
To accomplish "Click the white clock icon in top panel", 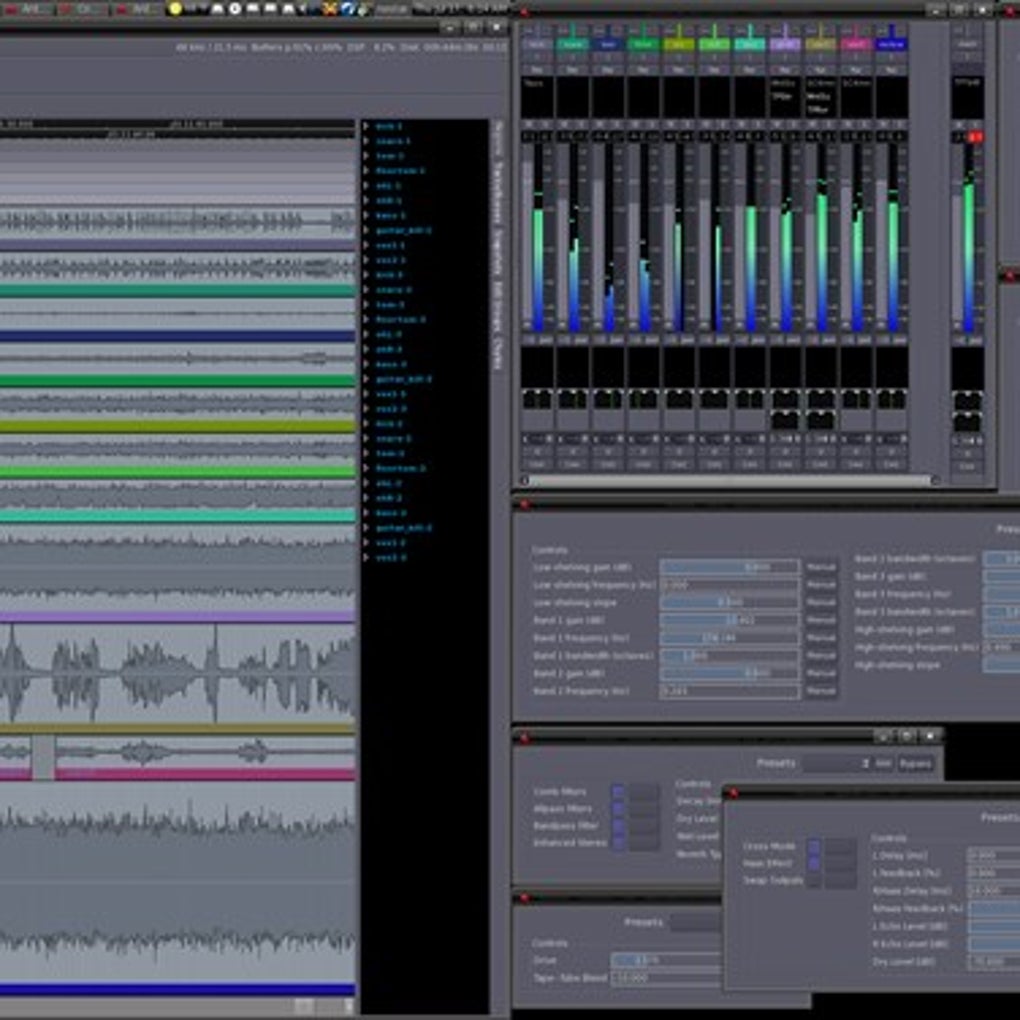I will (x=235, y=8).
